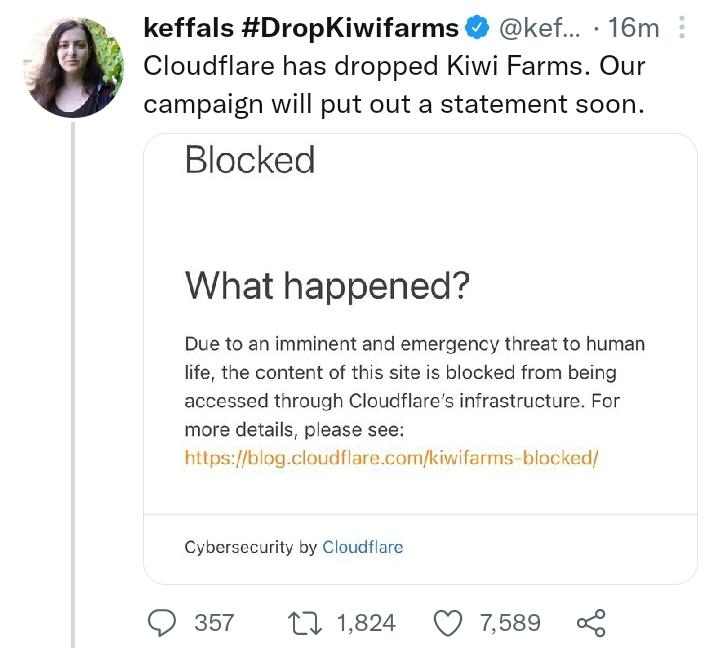Viewport: 719px width, 648px height.
Task: Click the 7,589 likes count
Action: [510, 623]
